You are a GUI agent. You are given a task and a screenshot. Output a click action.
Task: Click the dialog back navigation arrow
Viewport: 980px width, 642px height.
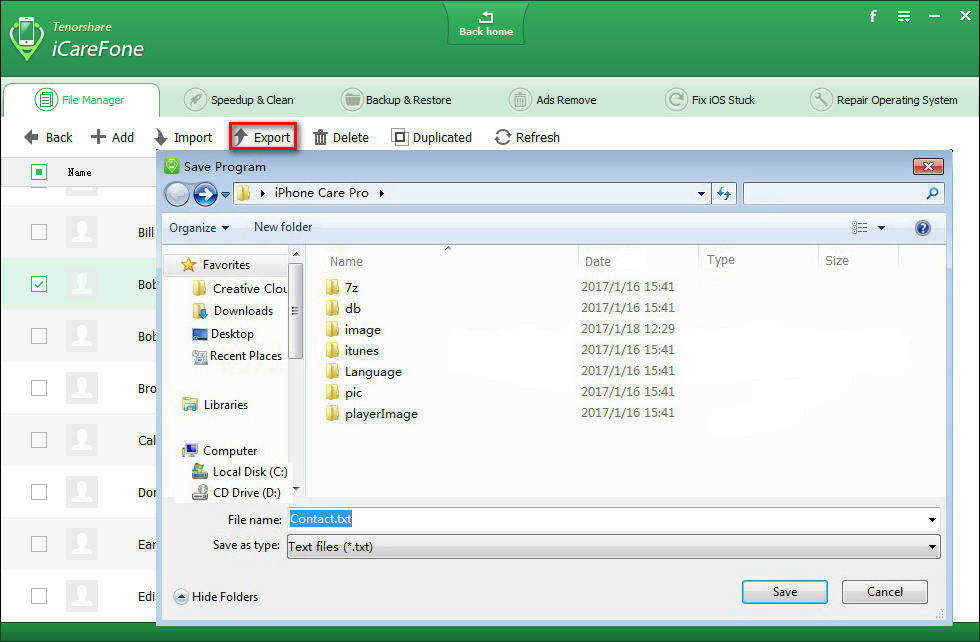pyautogui.click(x=177, y=194)
